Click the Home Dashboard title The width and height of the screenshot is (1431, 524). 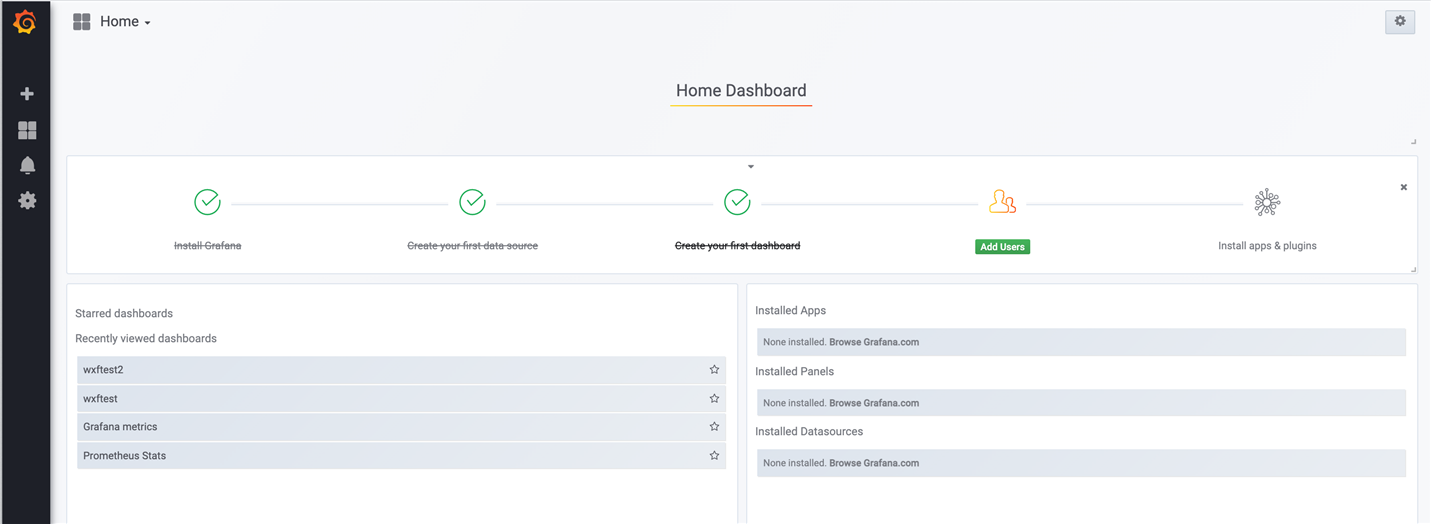pos(741,90)
